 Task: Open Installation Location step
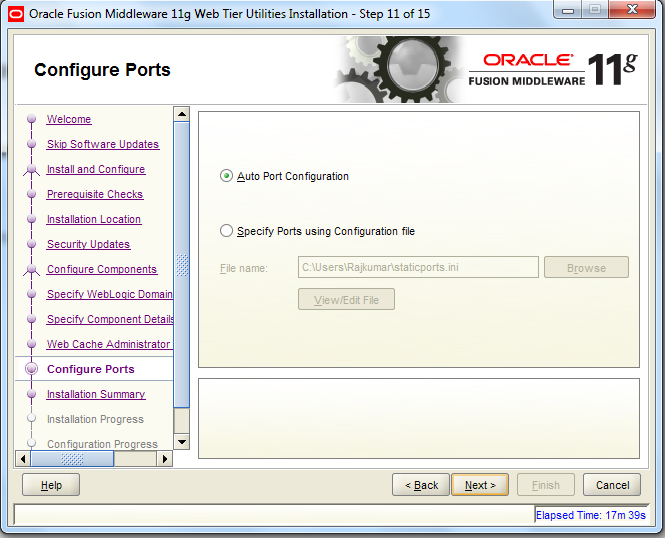click(x=94, y=219)
